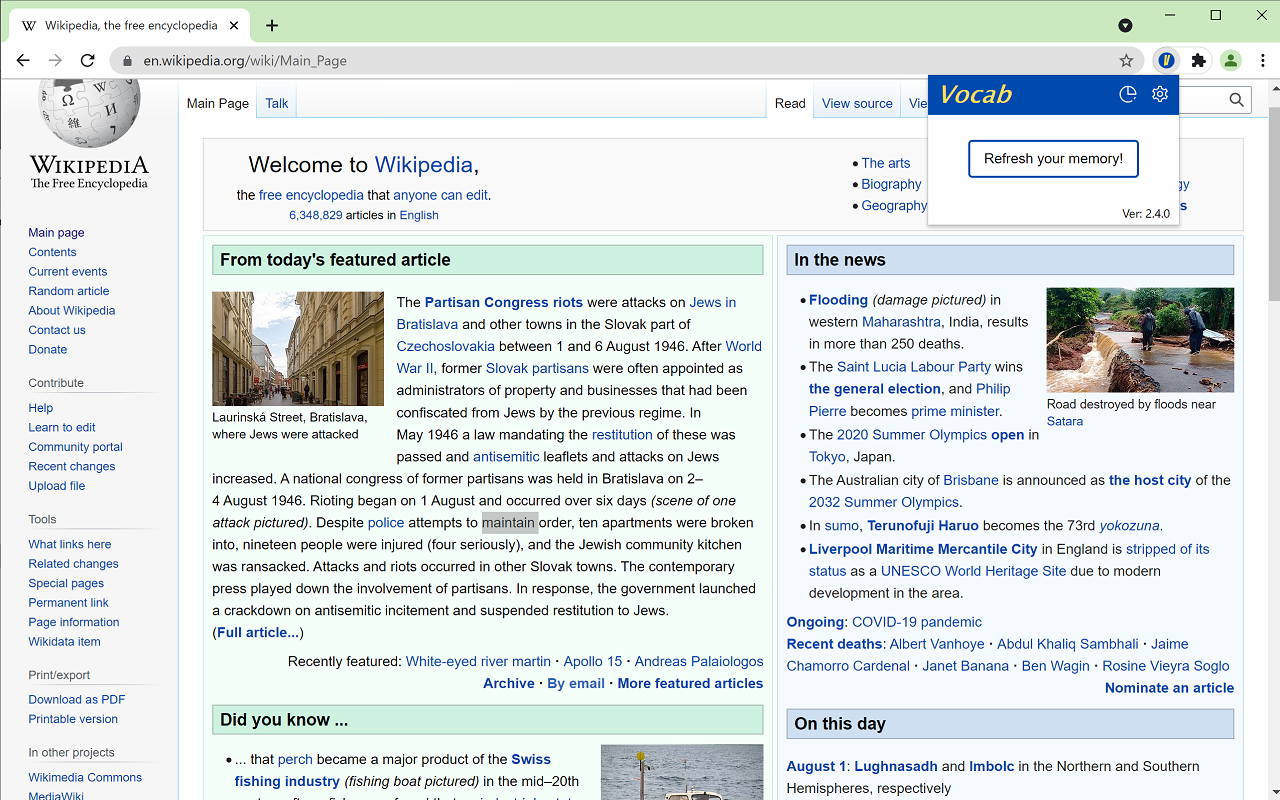Open The arts portal link

click(x=886, y=163)
